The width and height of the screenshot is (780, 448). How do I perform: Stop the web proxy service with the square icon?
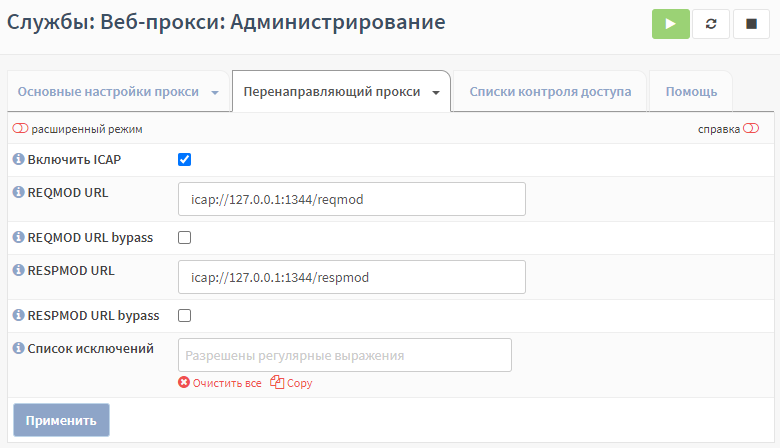click(751, 24)
